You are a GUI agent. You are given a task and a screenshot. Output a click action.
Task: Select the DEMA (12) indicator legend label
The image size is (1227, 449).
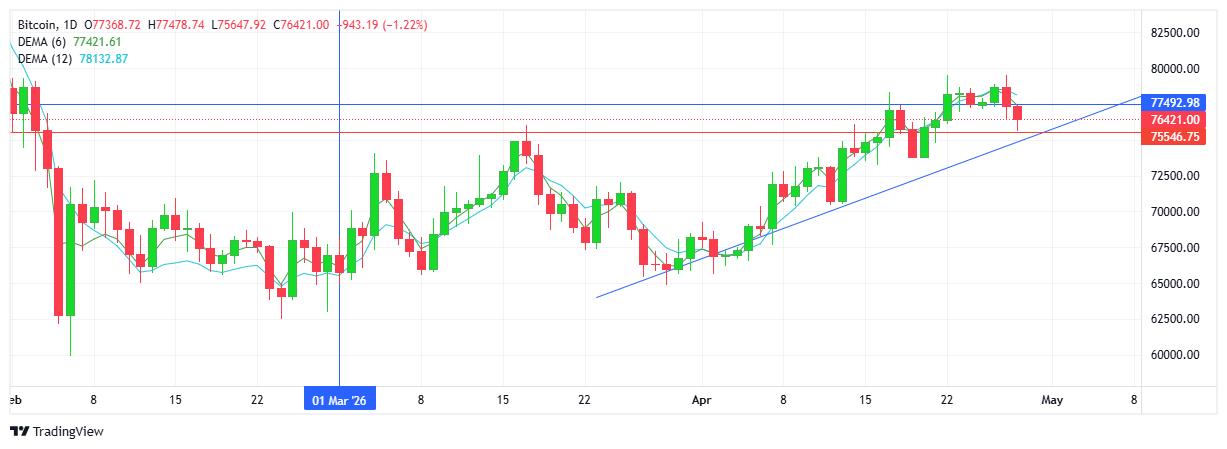point(43,59)
